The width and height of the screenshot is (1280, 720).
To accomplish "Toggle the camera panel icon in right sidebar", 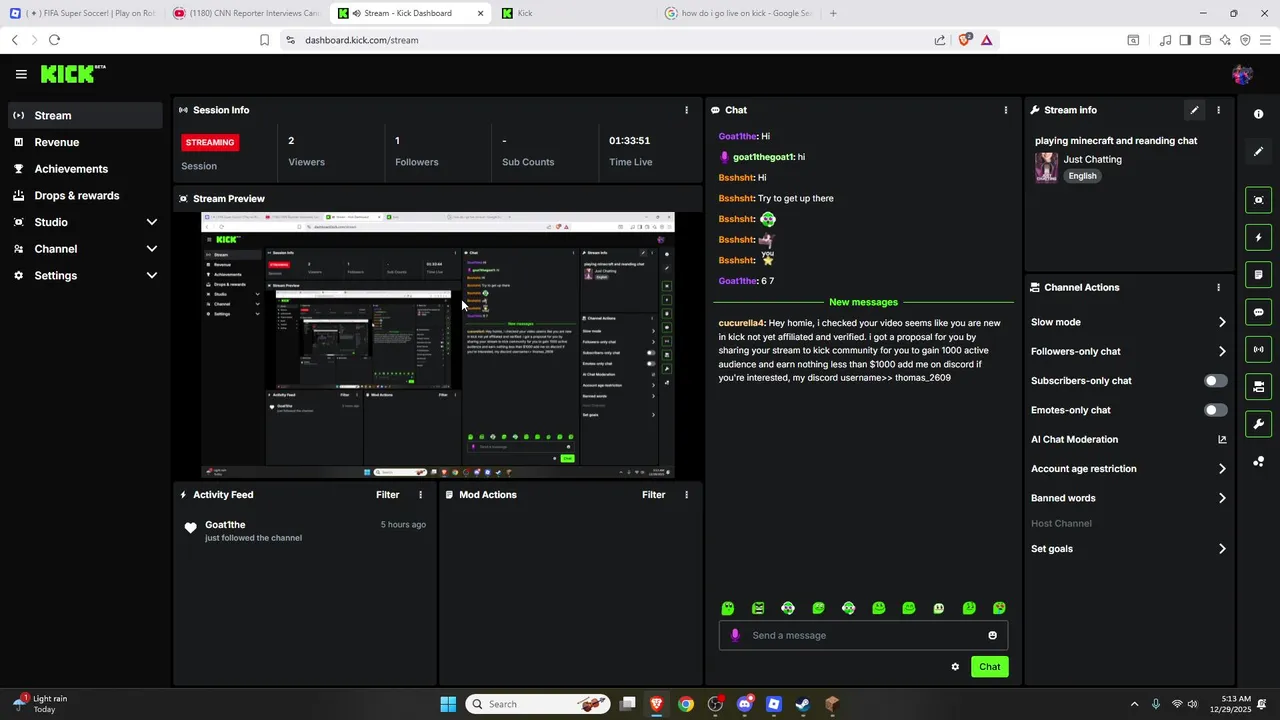I will (x=1258, y=386).
